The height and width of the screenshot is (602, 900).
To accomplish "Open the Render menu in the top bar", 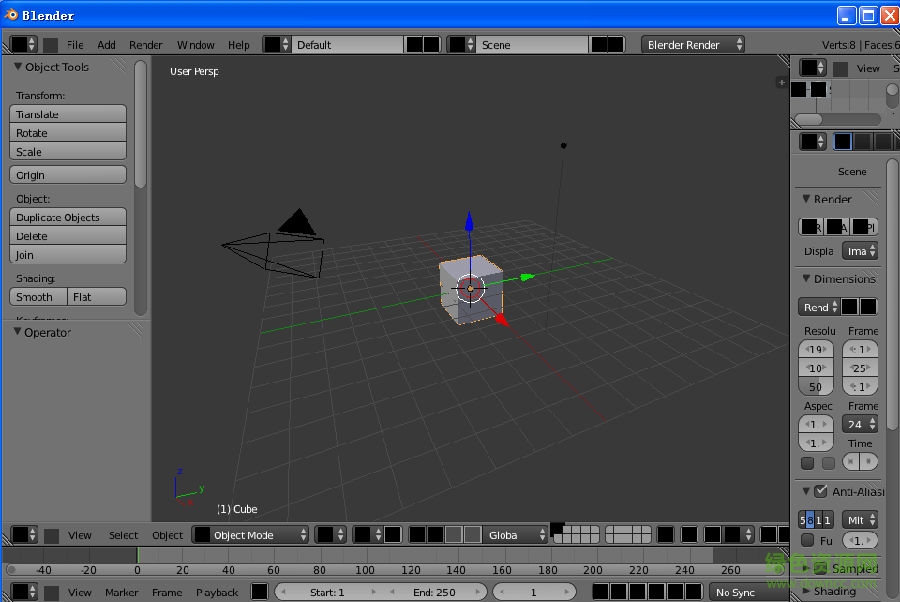I will 145,44.
